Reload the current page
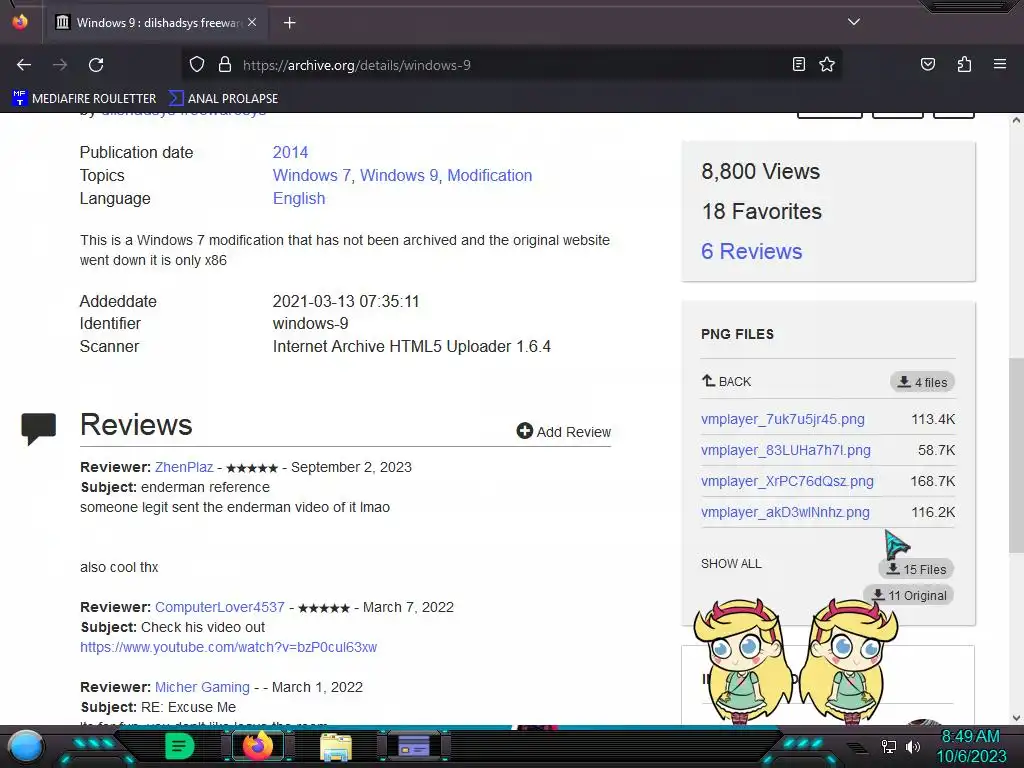The height and width of the screenshot is (768, 1024). (x=96, y=65)
